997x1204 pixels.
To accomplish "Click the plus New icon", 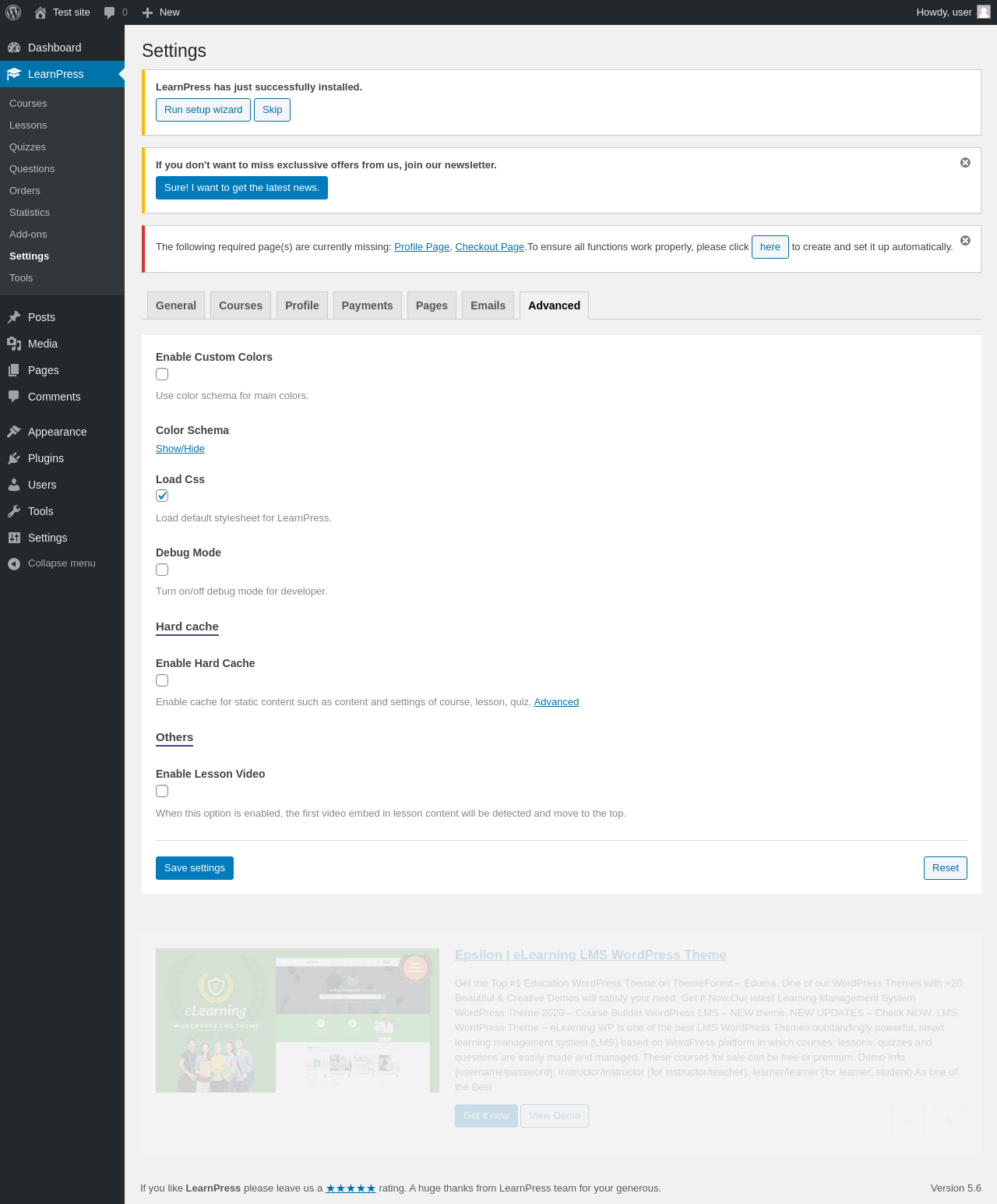I will tap(147, 12).
